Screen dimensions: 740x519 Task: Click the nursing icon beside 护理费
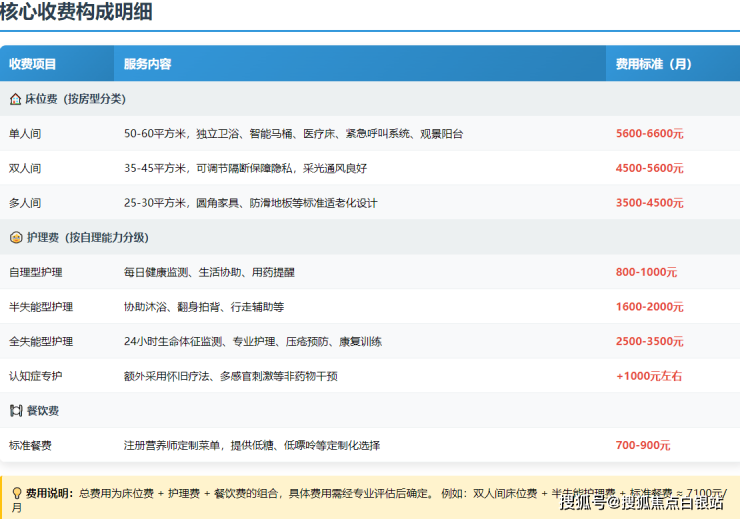coord(15,238)
